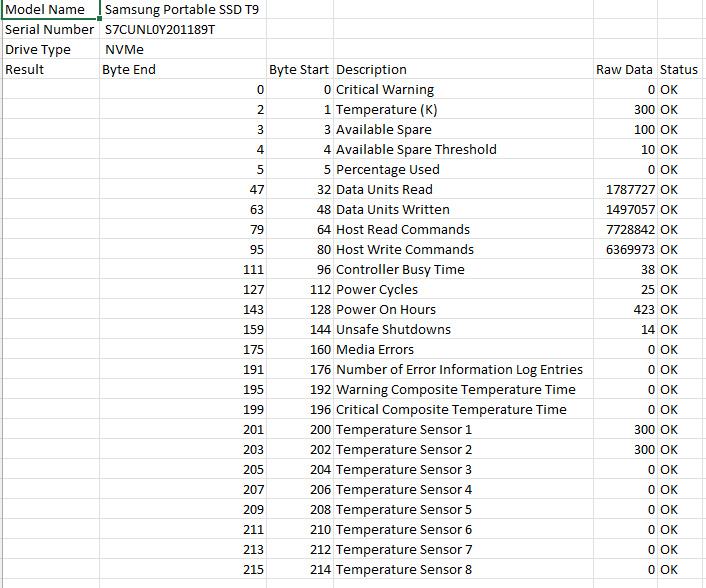Select raw data value 6369973

click(x=625, y=249)
